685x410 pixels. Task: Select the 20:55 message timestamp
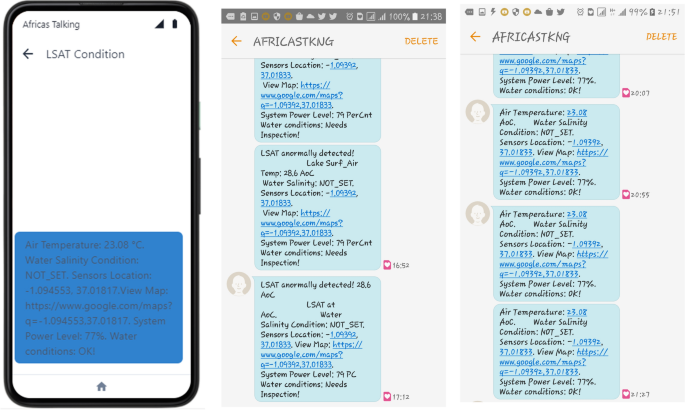point(640,195)
